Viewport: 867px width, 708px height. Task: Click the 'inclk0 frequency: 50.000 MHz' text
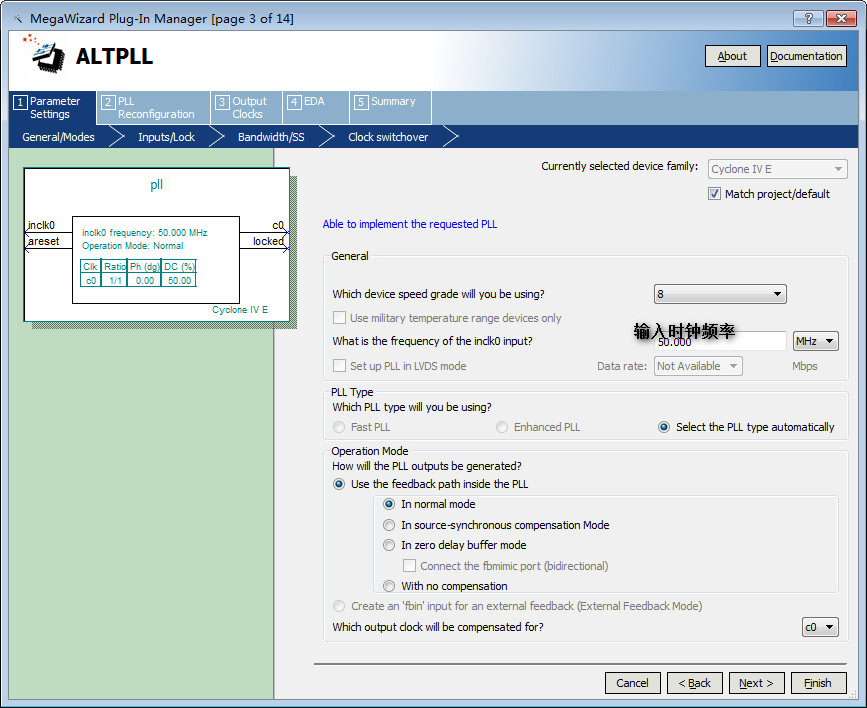click(x=144, y=233)
